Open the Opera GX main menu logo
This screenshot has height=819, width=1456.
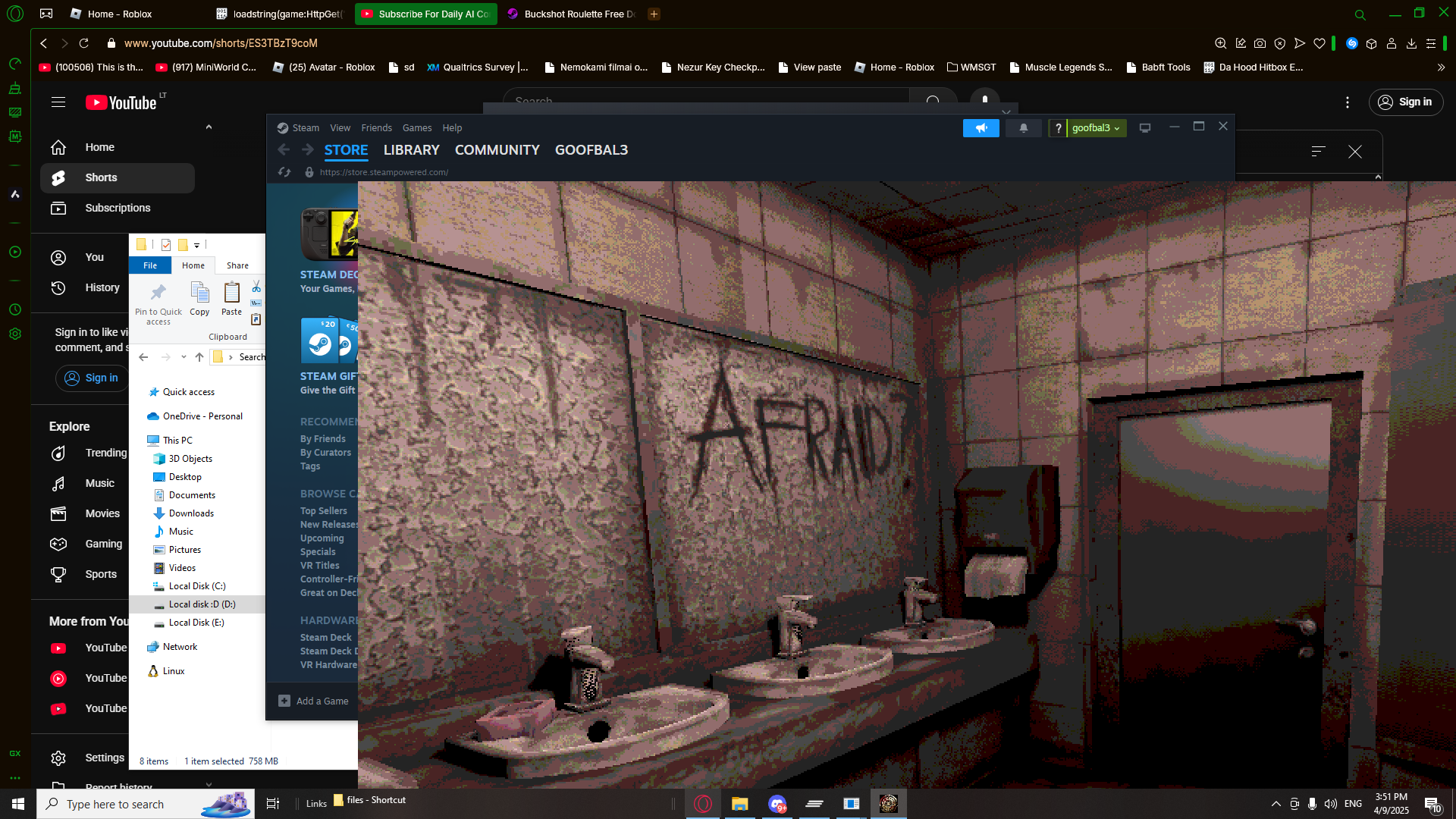click(15, 14)
